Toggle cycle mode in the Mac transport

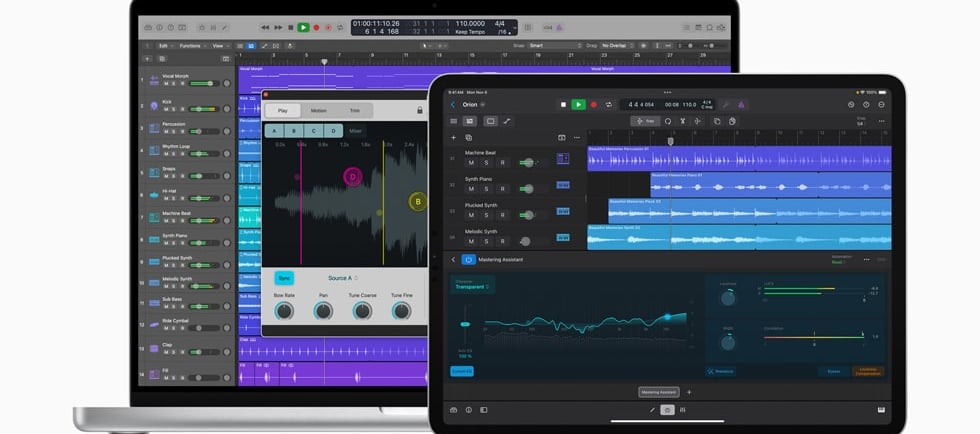tap(340, 28)
